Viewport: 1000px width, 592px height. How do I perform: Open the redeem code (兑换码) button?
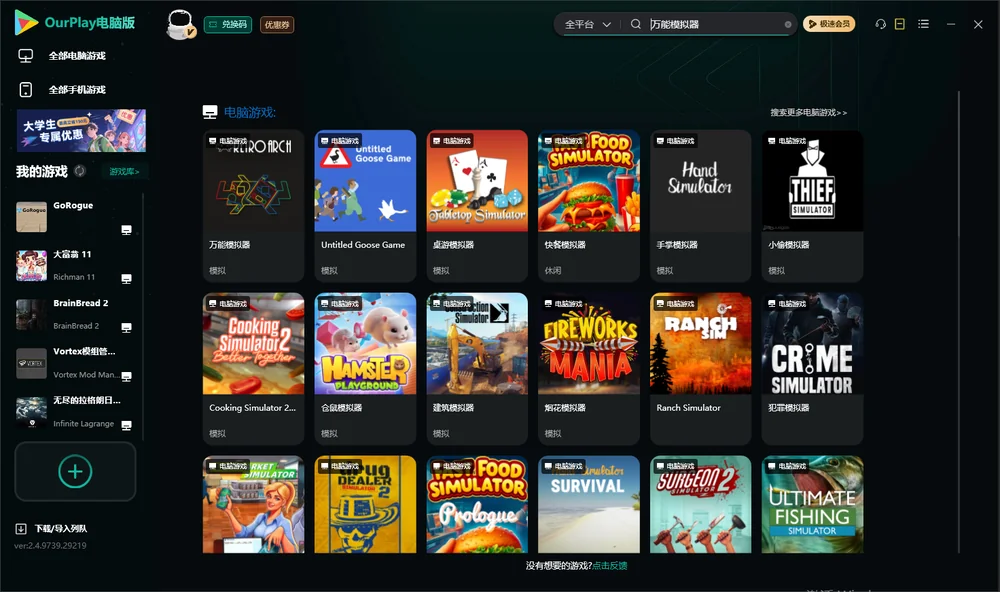pos(228,25)
